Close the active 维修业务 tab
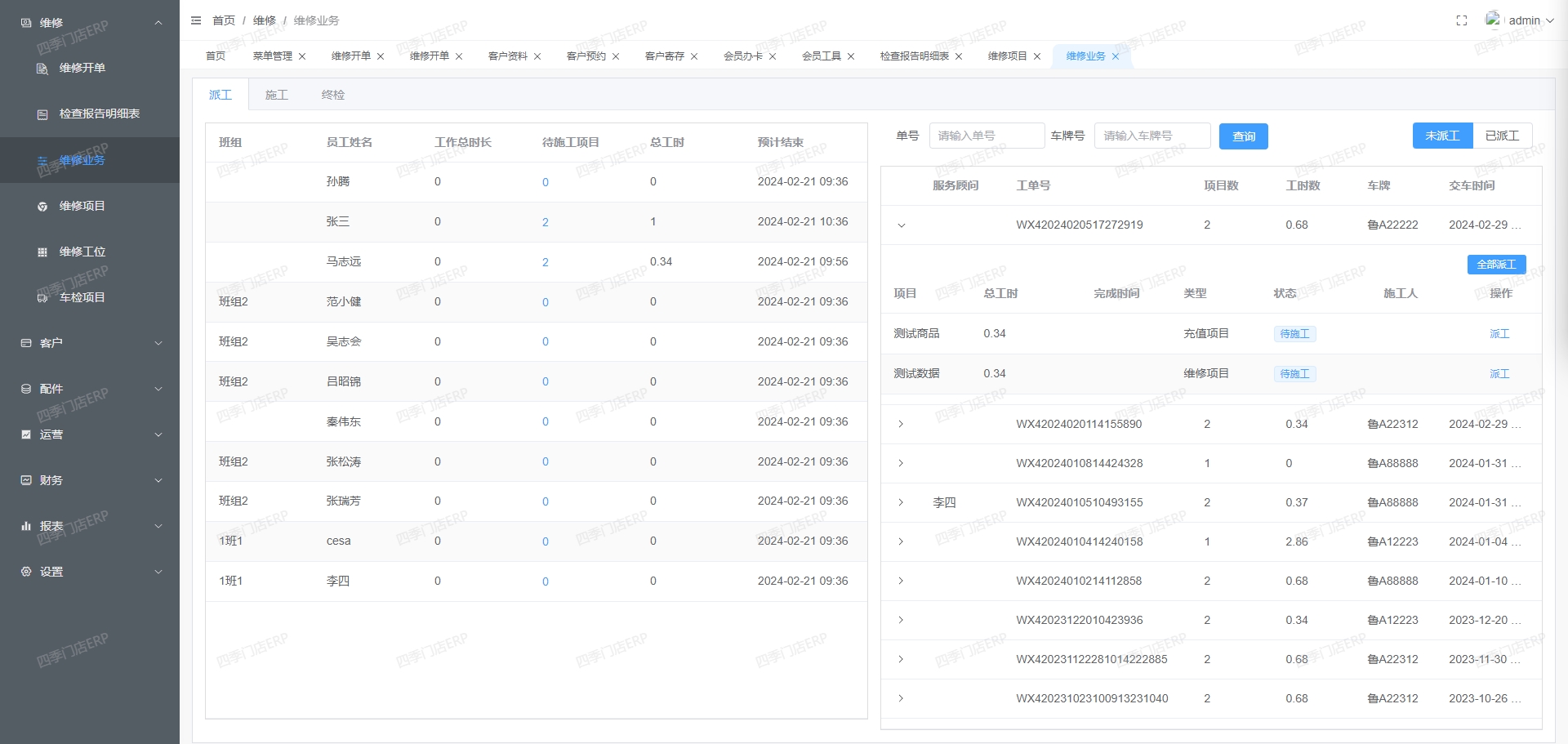This screenshot has width=1568, height=744. pyautogui.click(x=1116, y=56)
